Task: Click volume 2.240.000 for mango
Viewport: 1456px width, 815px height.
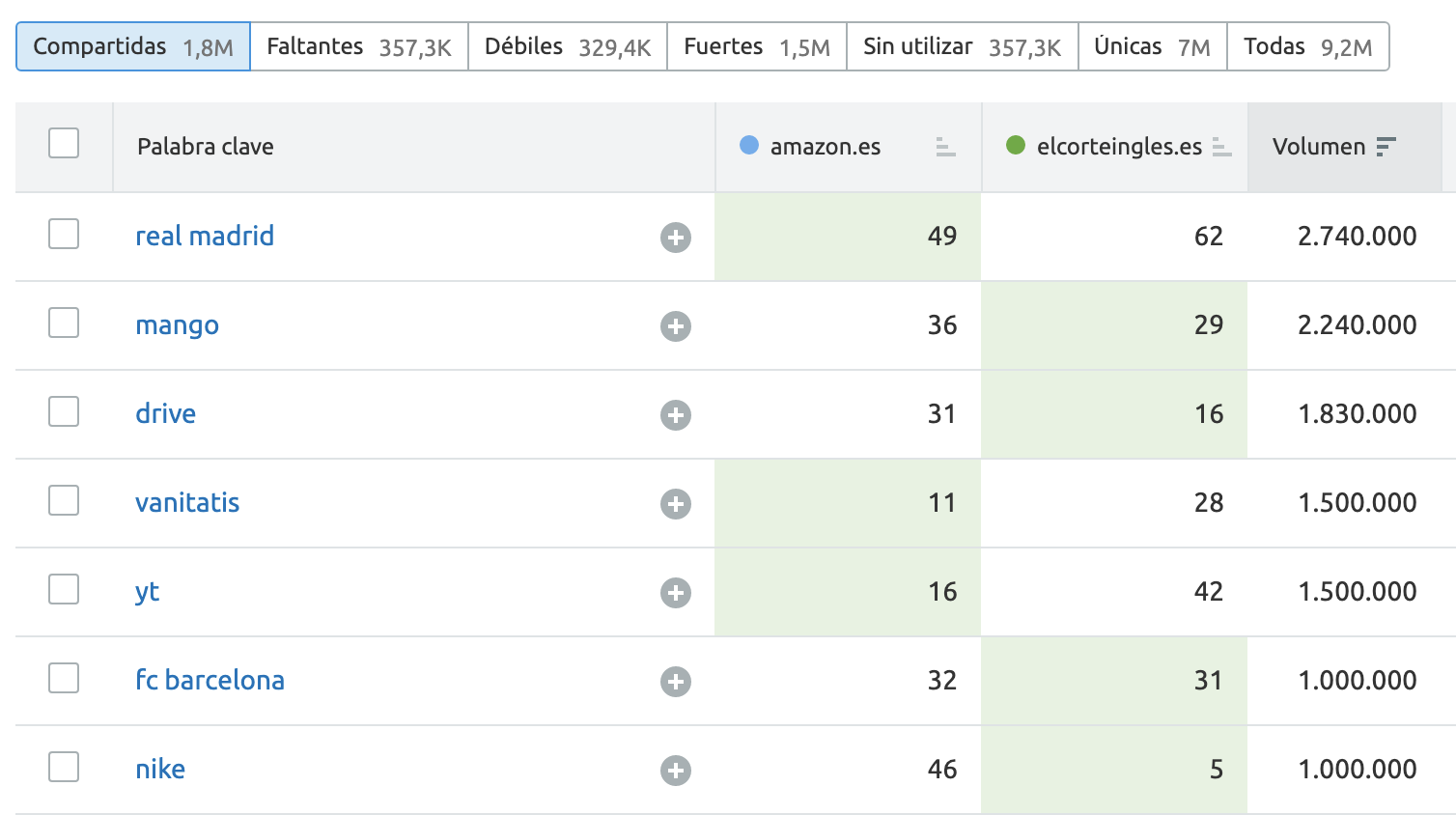Action: point(1358,325)
